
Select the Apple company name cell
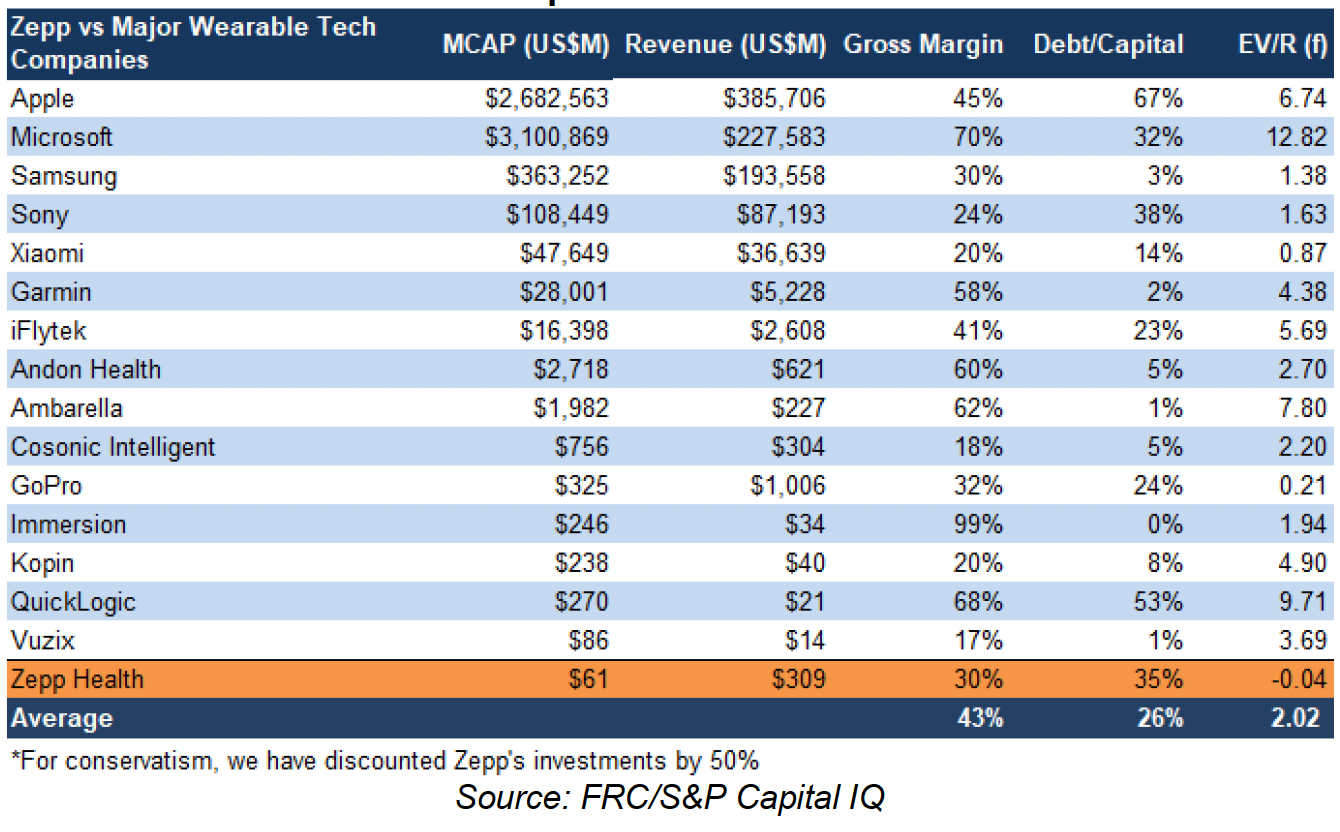pyautogui.click(x=42, y=99)
